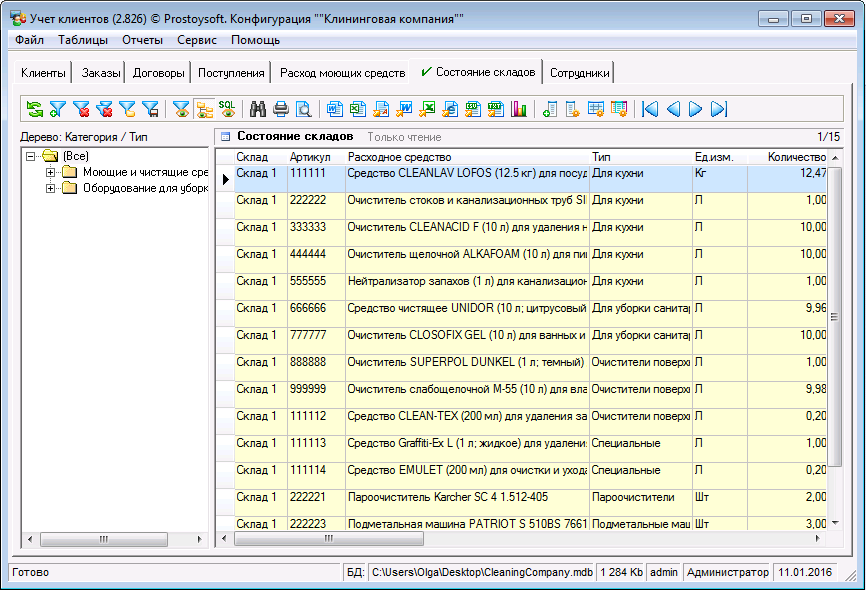
Task: Open the SQL query viewer icon
Action: (228, 109)
